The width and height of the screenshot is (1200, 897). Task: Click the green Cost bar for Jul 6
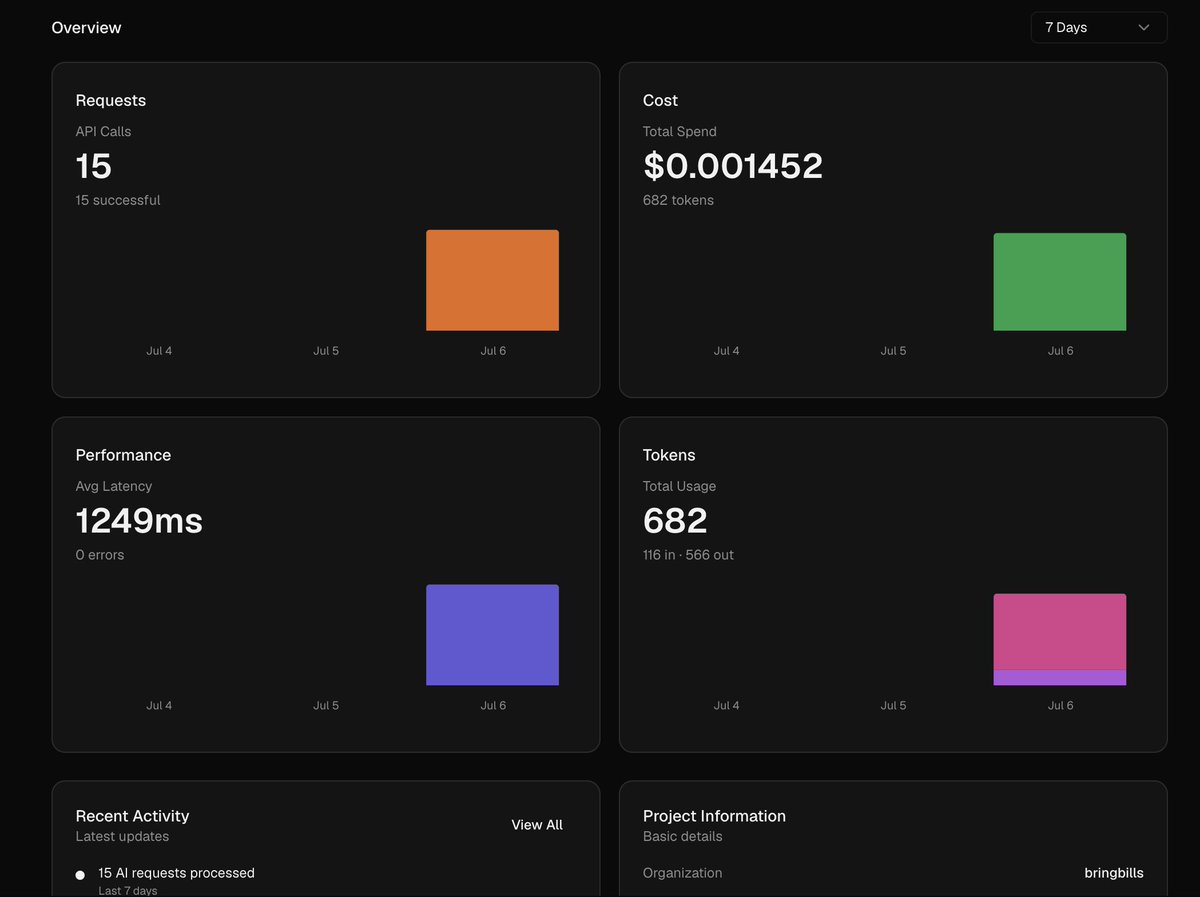(x=1060, y=282)
